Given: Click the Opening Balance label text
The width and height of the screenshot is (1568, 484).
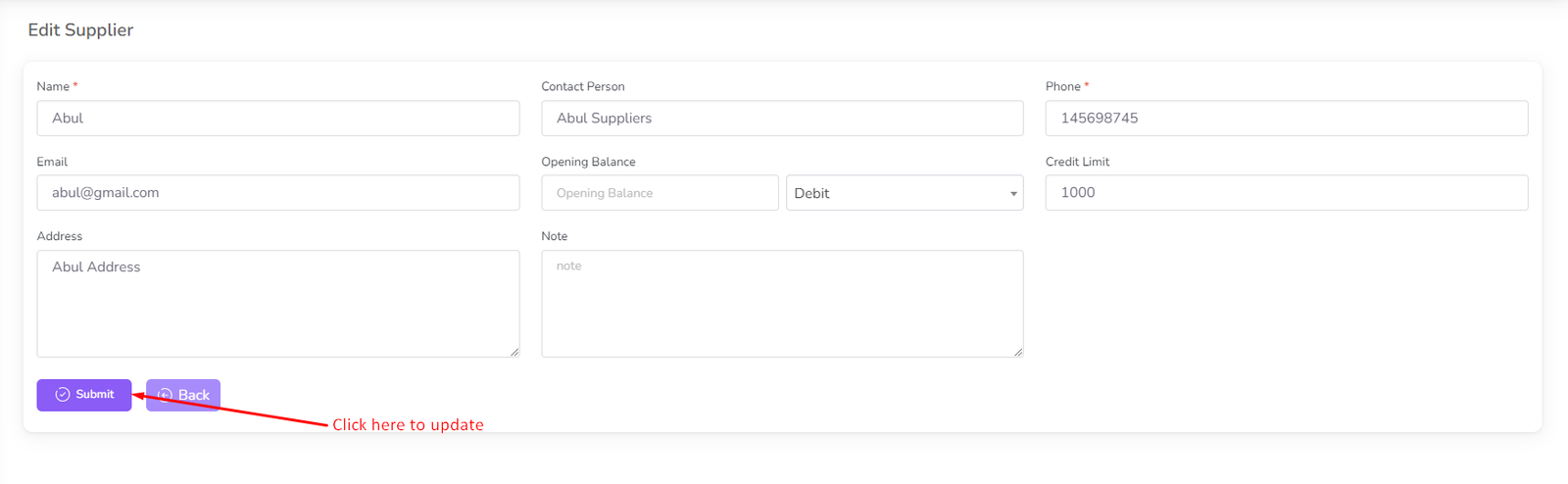Looking at the screenshot, I should pyautogui.click(x=588, y=162).
